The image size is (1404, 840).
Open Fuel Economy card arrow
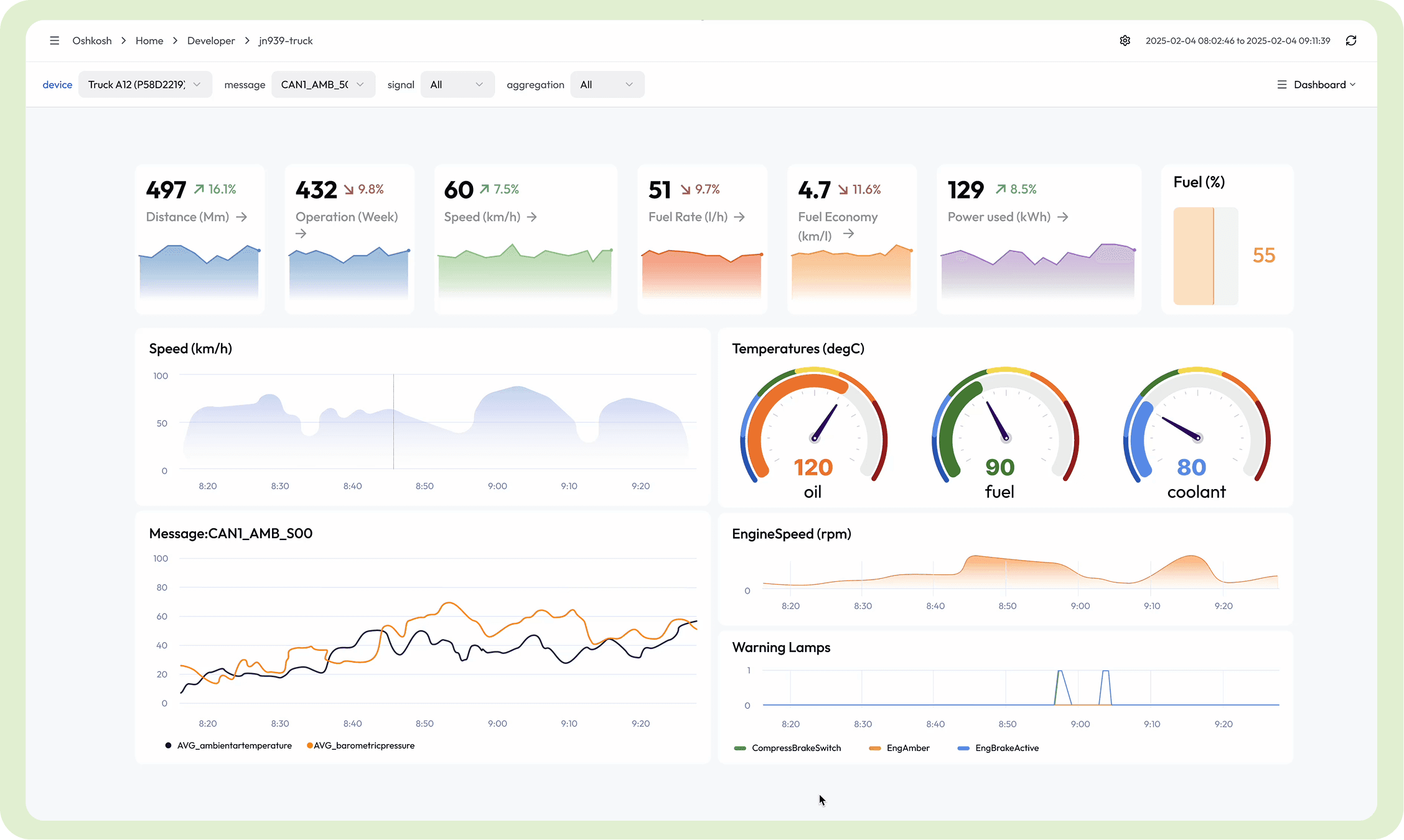tap(848, 234)
